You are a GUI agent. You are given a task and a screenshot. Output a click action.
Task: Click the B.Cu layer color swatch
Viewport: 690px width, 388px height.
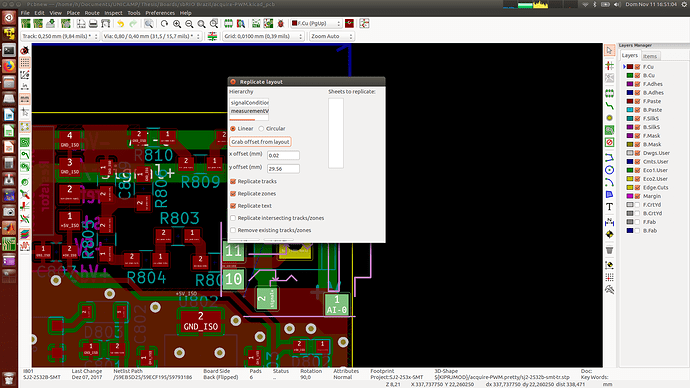630,75
